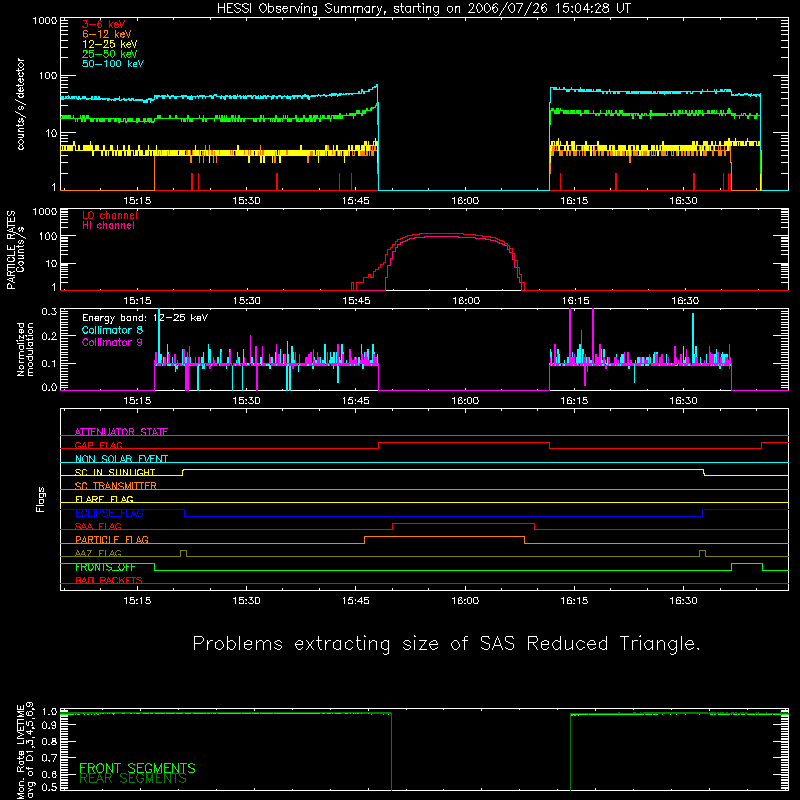Click the vertical Flags axis label

[x=40, y=499]
